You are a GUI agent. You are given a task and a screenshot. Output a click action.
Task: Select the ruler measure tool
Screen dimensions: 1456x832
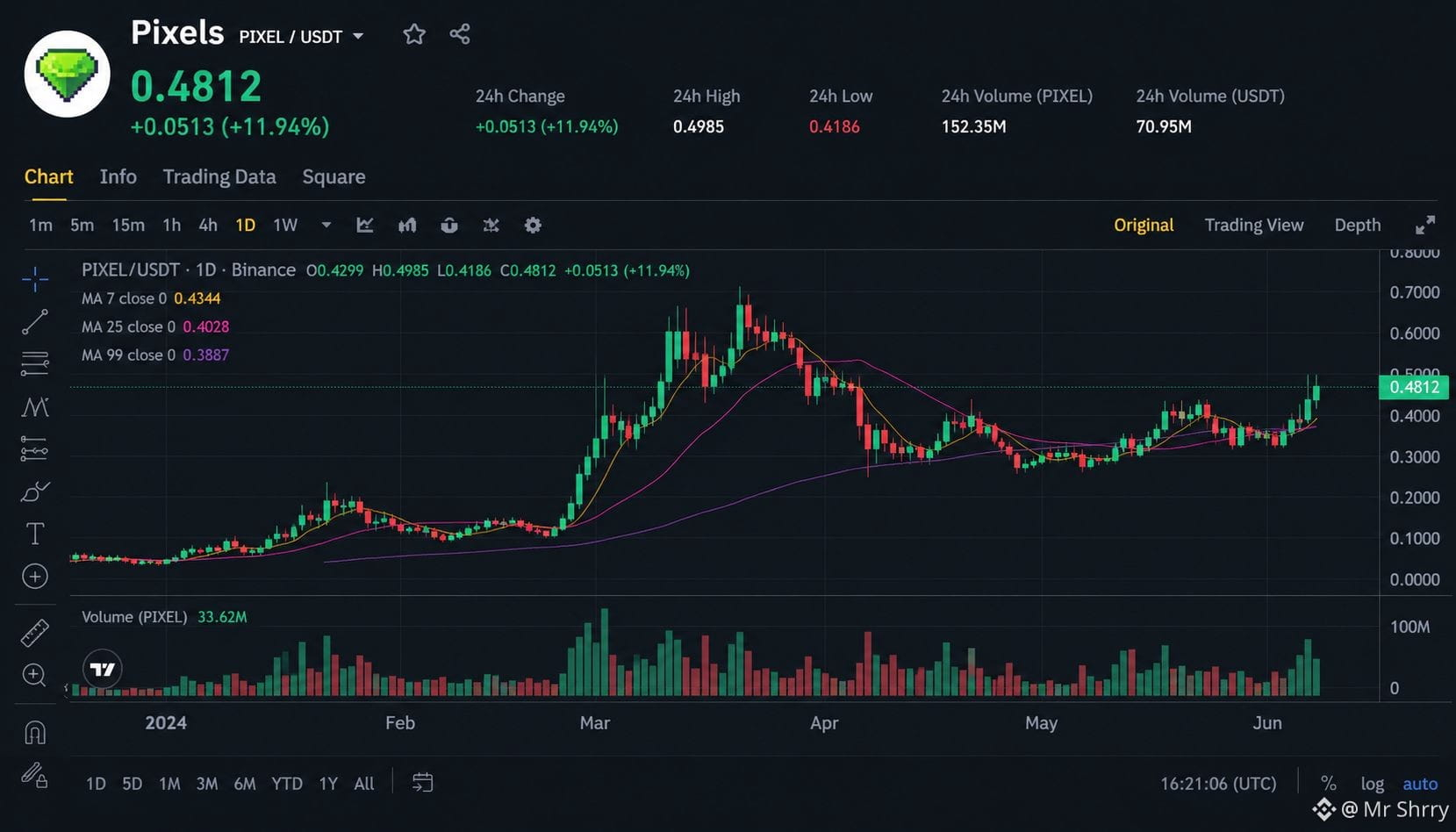(x=35, y=633)
